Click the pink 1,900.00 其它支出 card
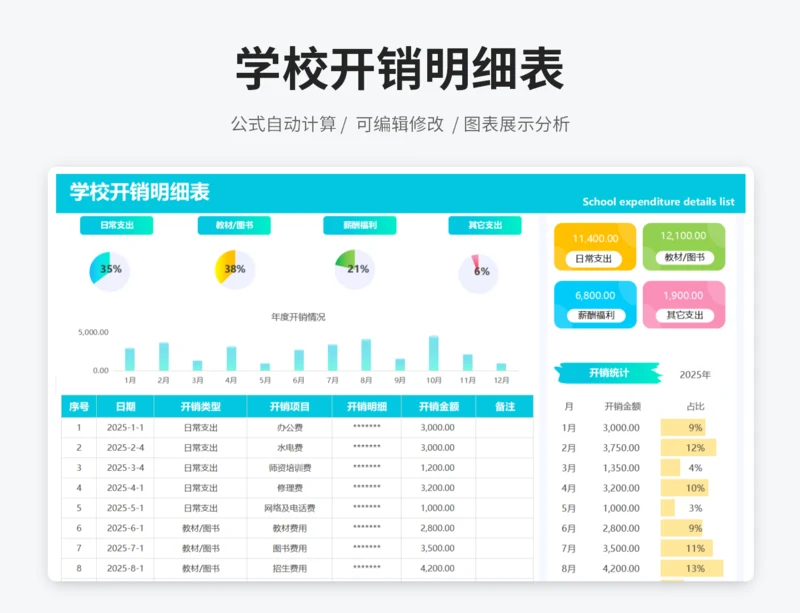This screenshot has height=613, width=800. click(684, 304)
